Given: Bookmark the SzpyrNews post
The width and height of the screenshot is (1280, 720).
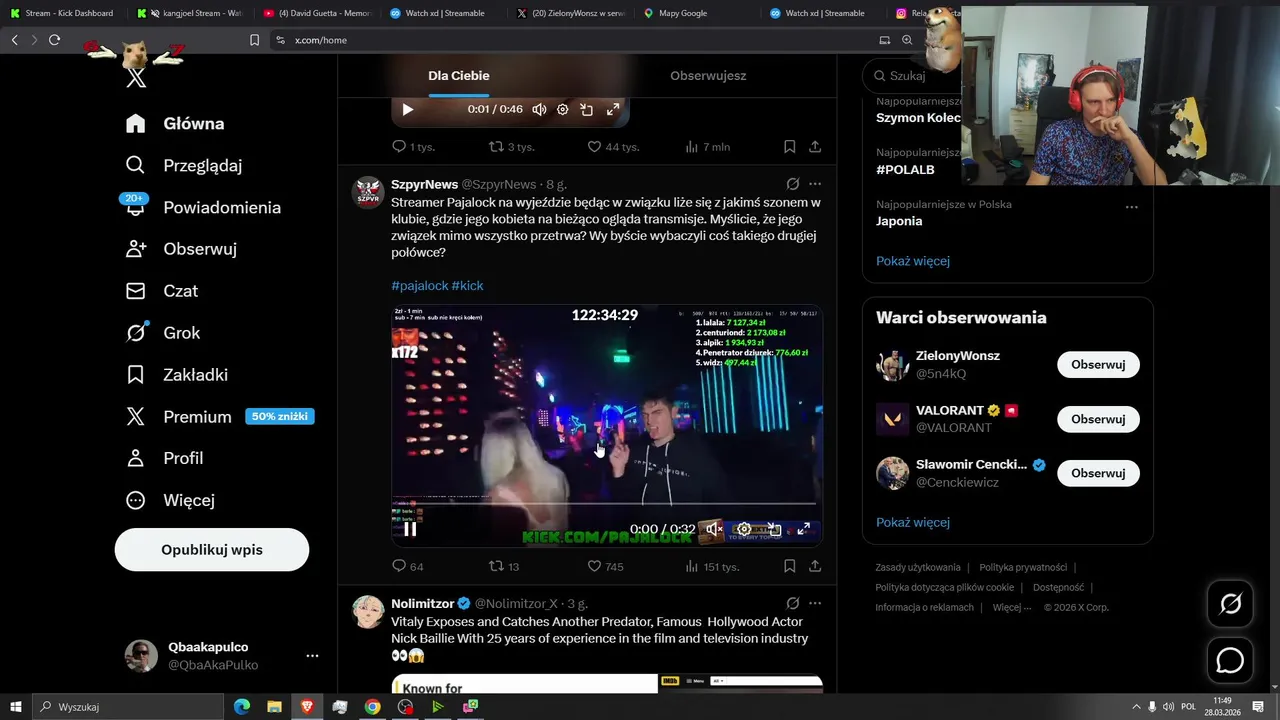Looking at the screenshot, I should tap(789, 566).
